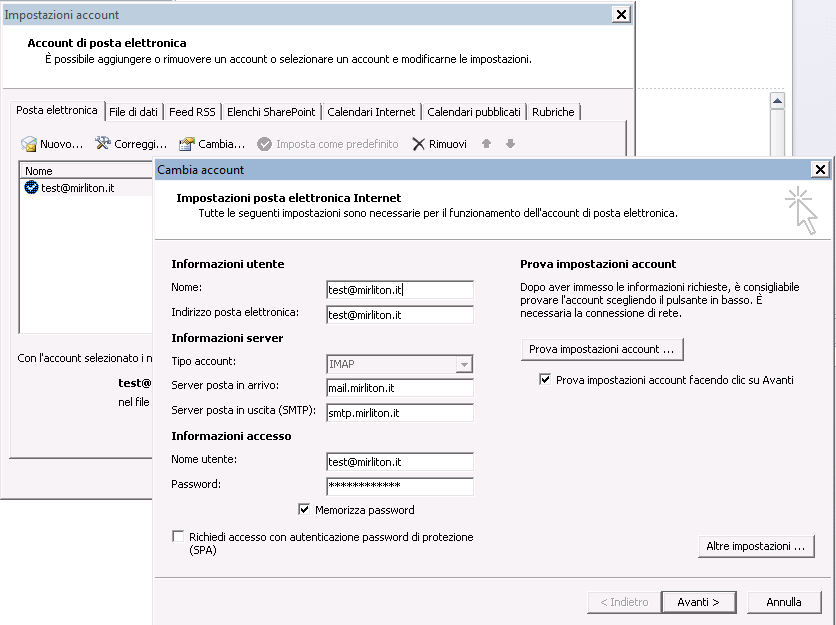Click the Nuovo toolbar label

coord(61,144)
